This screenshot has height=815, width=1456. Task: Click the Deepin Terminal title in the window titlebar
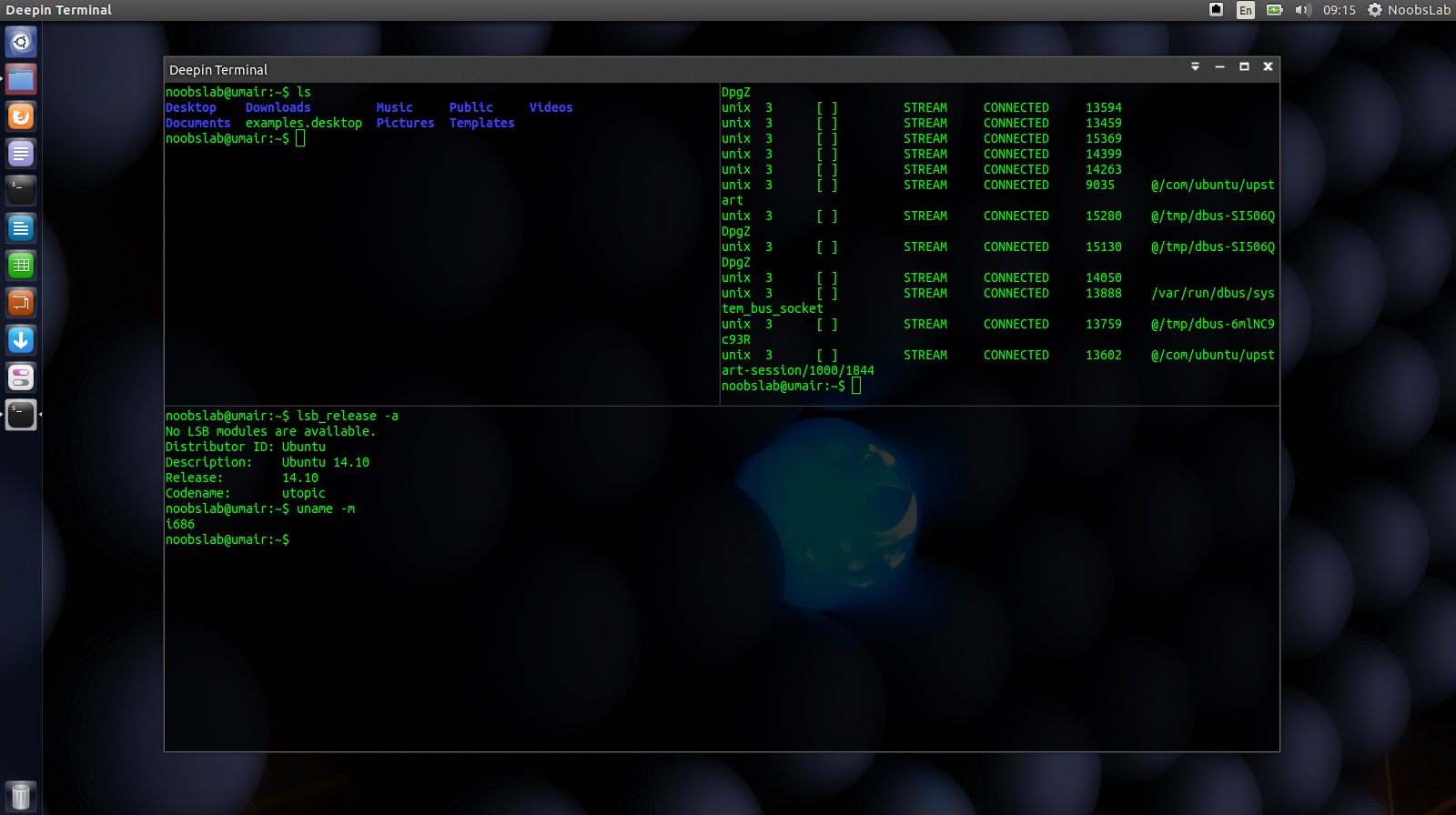coord(218,70)
